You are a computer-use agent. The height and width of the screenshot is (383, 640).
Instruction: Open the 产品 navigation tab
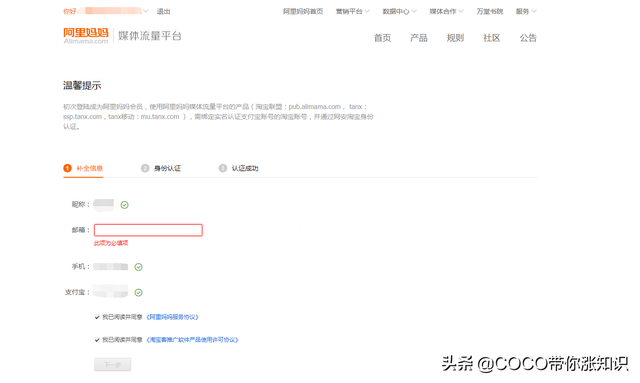(419, 38)
